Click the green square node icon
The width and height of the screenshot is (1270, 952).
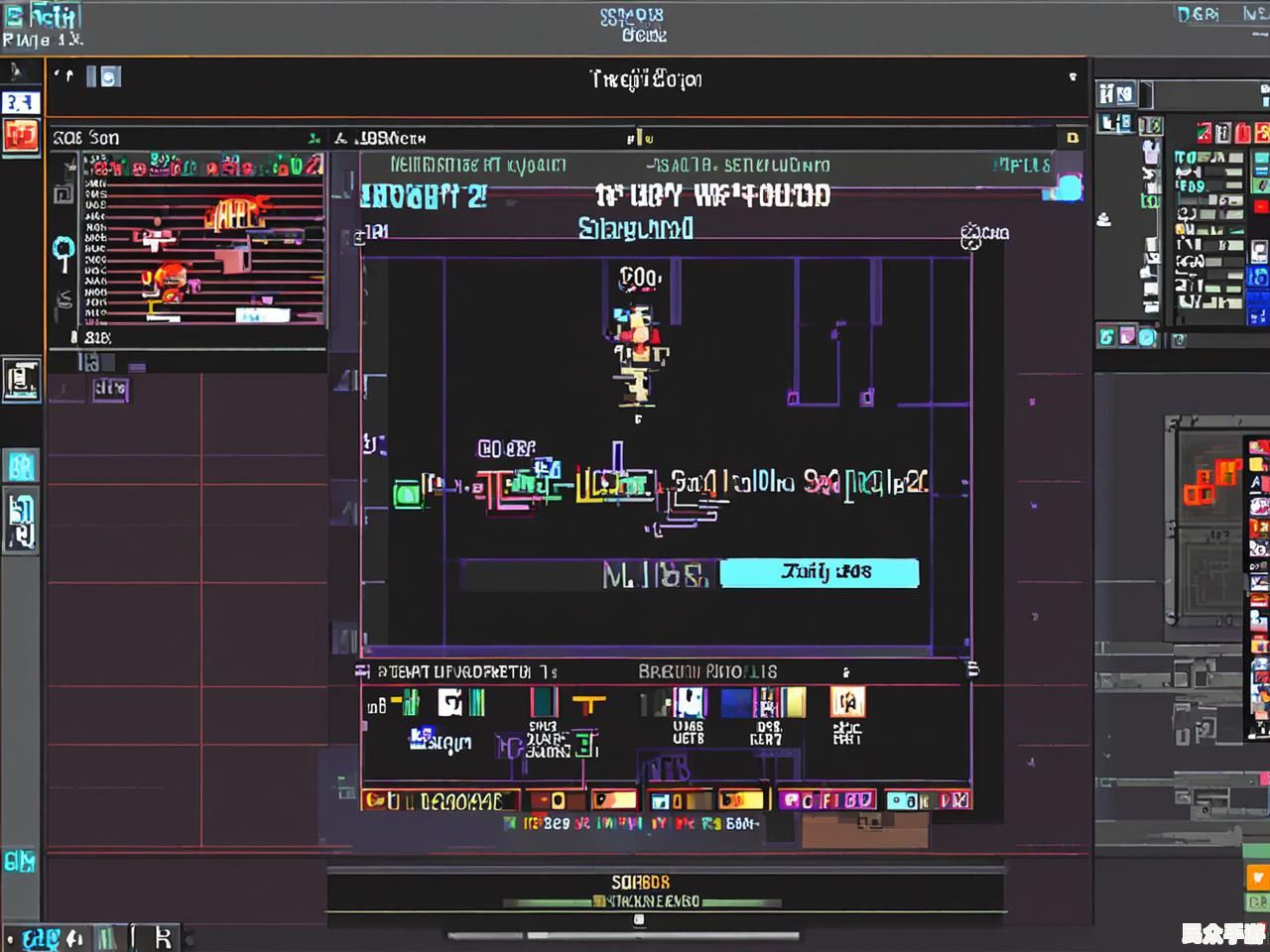pos(406,493)
